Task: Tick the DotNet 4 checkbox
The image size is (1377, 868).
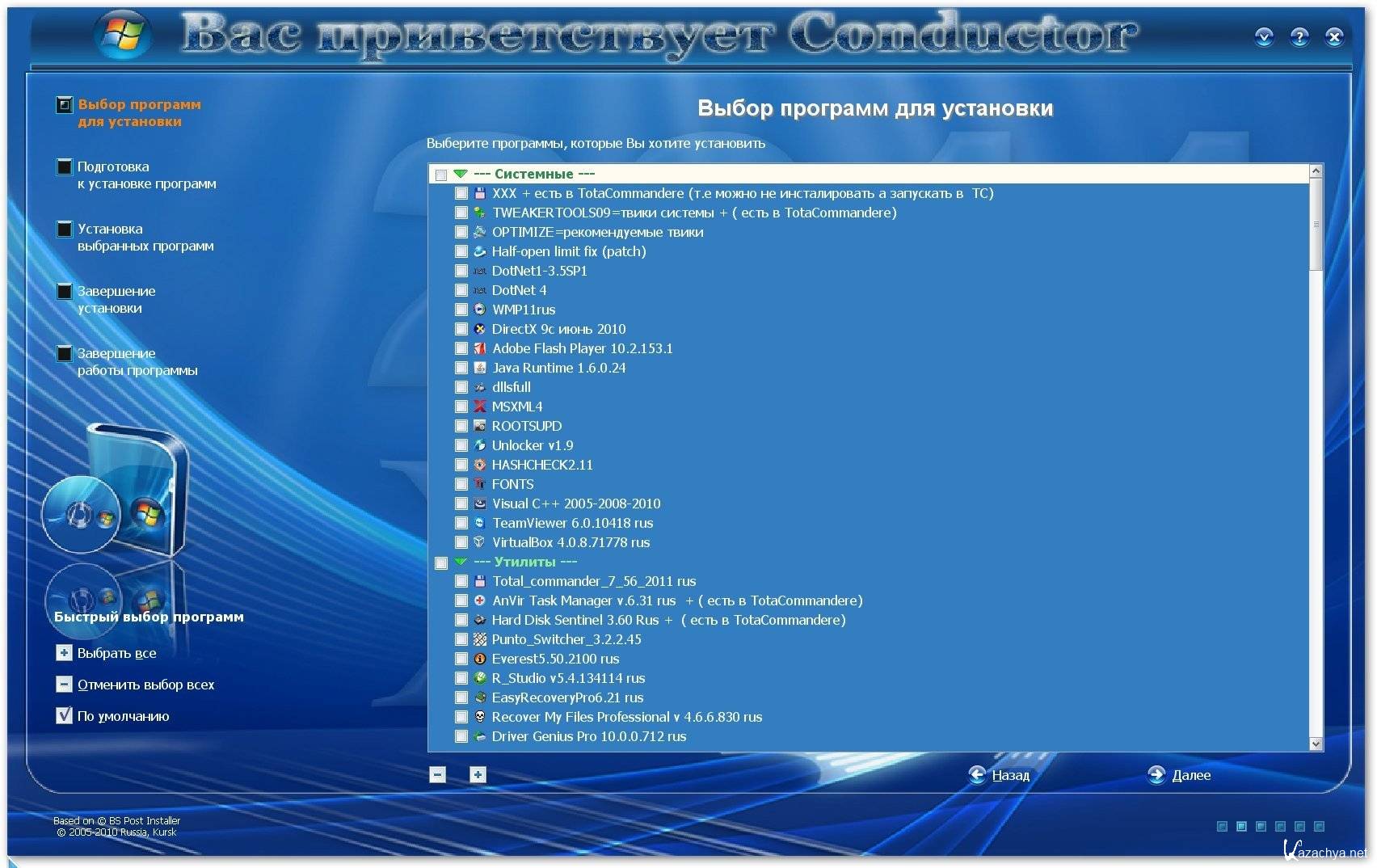Action: pos(461,290)
